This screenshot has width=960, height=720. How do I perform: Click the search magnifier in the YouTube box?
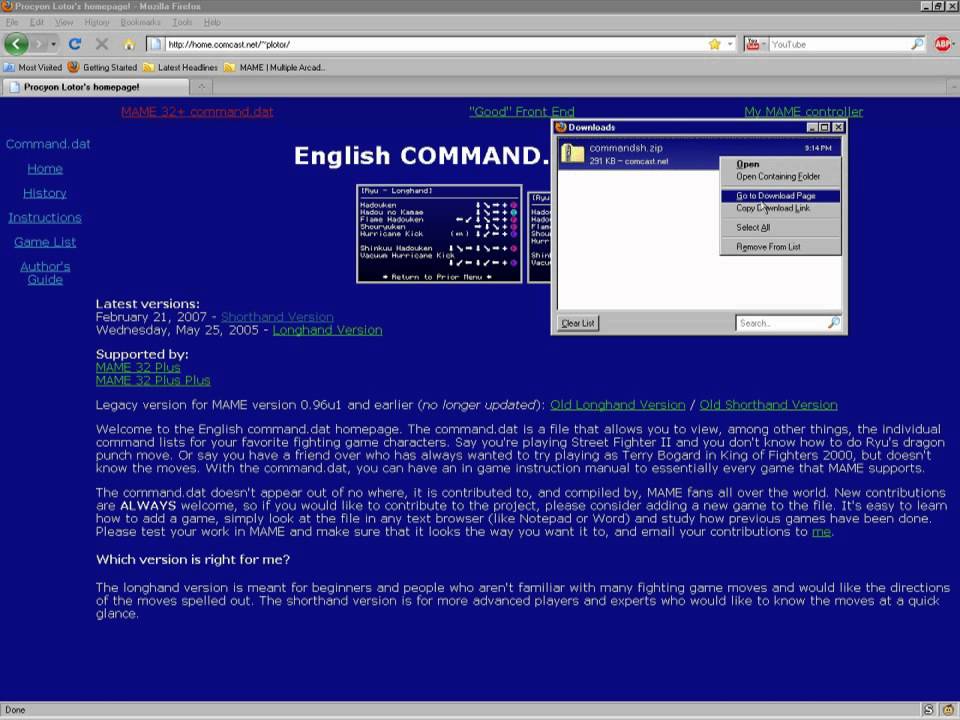(x=917, y=44)
